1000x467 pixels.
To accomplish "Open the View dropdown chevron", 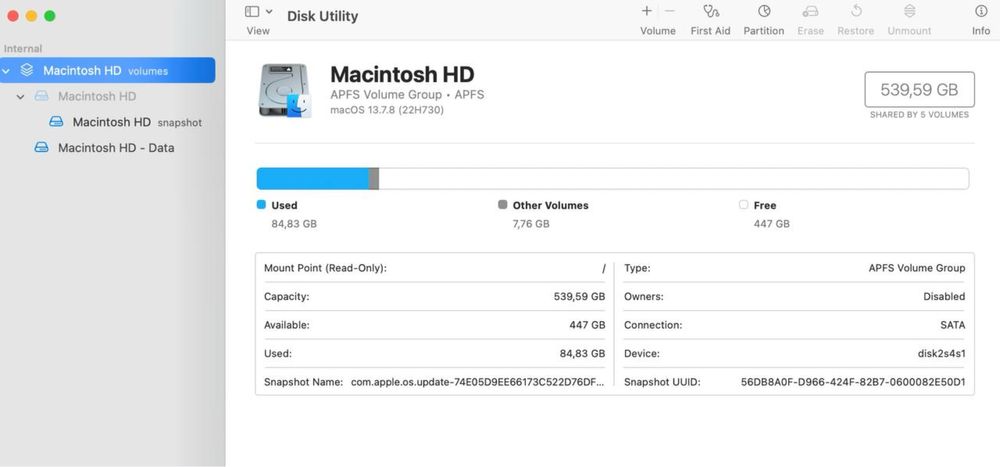I will point(269,11).
